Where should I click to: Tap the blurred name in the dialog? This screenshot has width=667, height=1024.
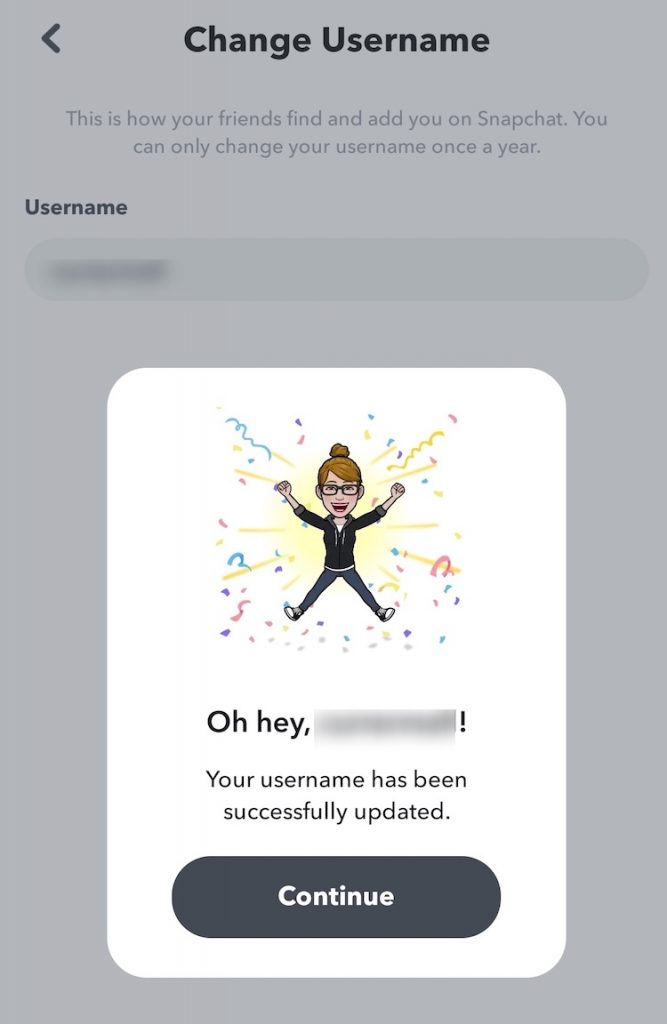(x=385, y=725)
